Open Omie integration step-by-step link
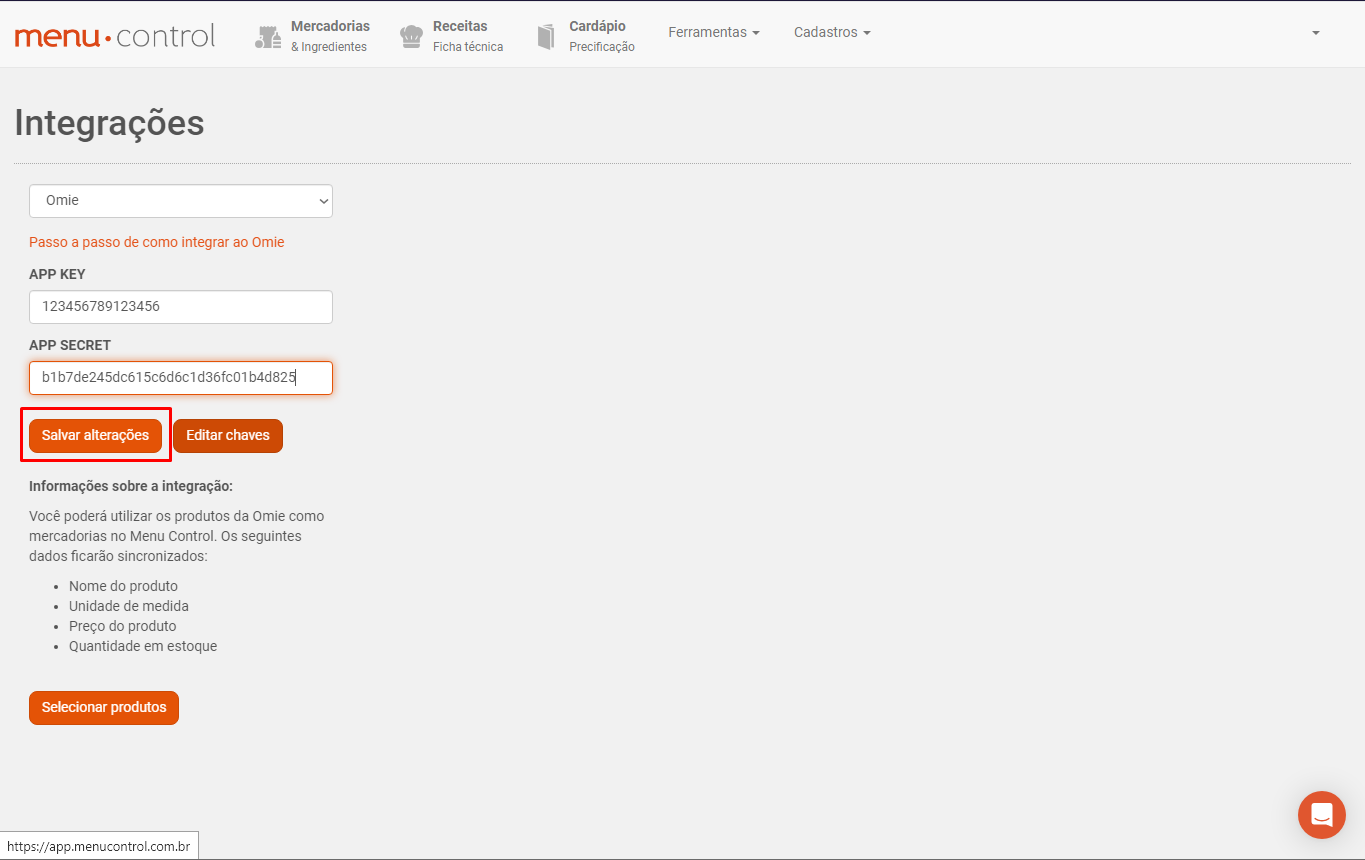This screenshot has height=860, width=1365. tap(157, 242)
